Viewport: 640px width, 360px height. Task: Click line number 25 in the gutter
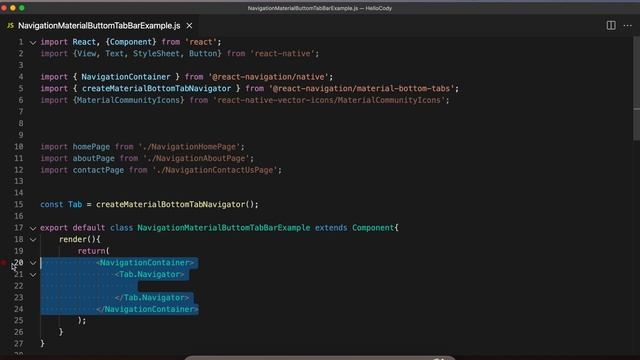pos(18,321)
